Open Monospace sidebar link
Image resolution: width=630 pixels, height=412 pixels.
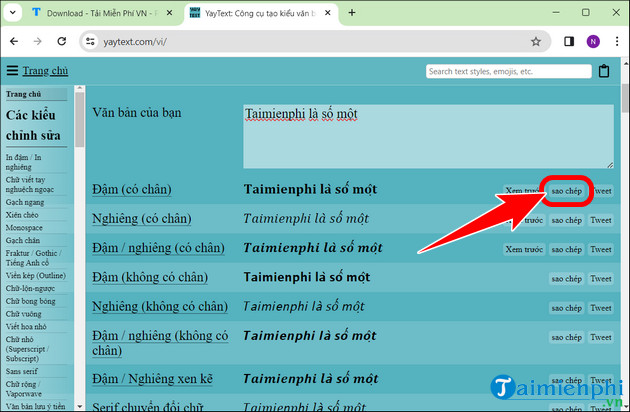click(x=24, y=228)
